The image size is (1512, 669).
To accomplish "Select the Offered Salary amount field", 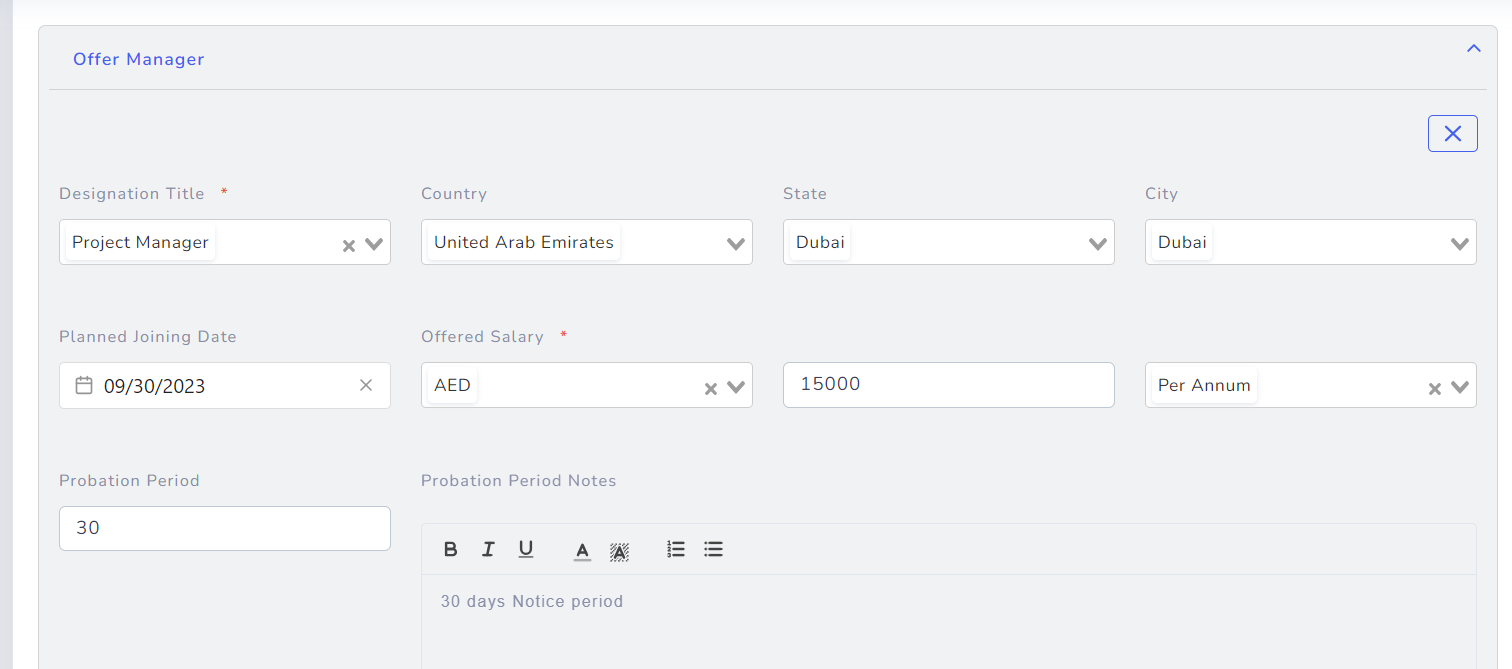I will coord(948,385).
